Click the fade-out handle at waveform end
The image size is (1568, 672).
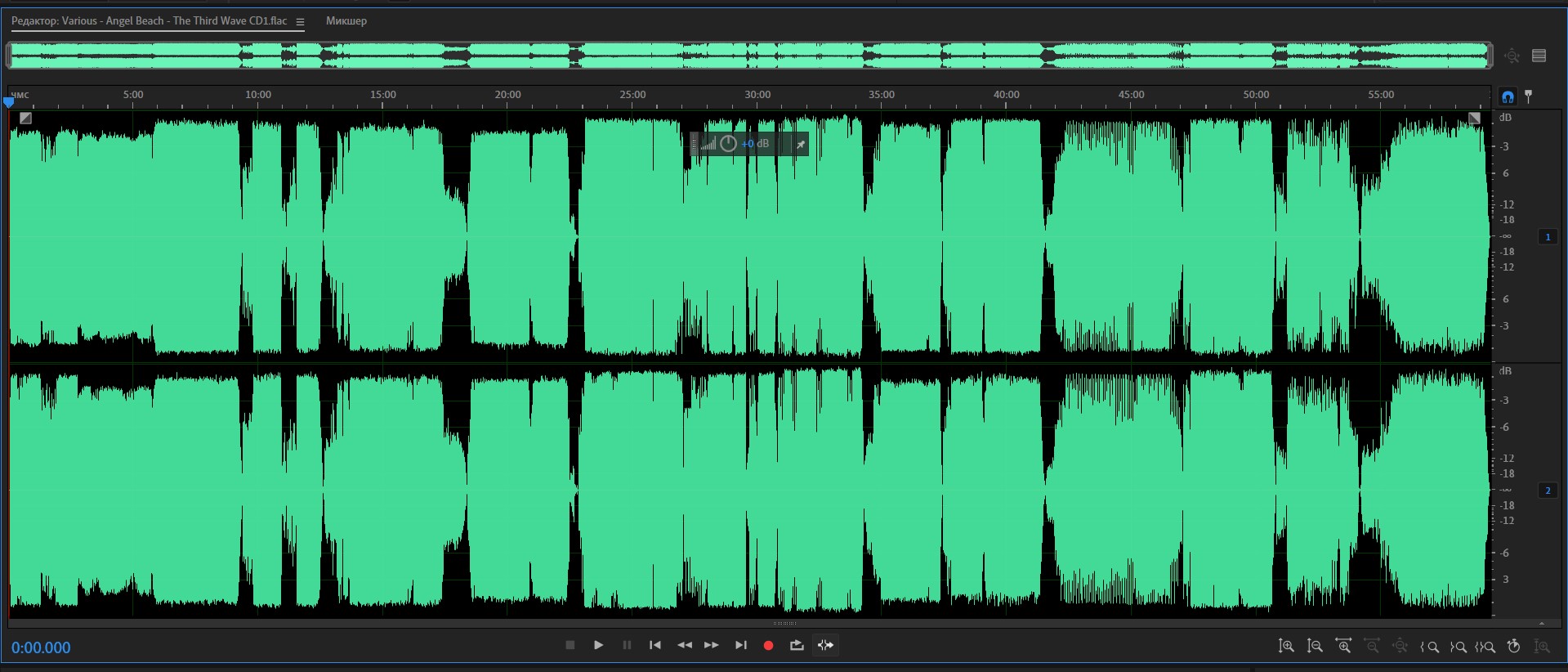(1474, 119)
